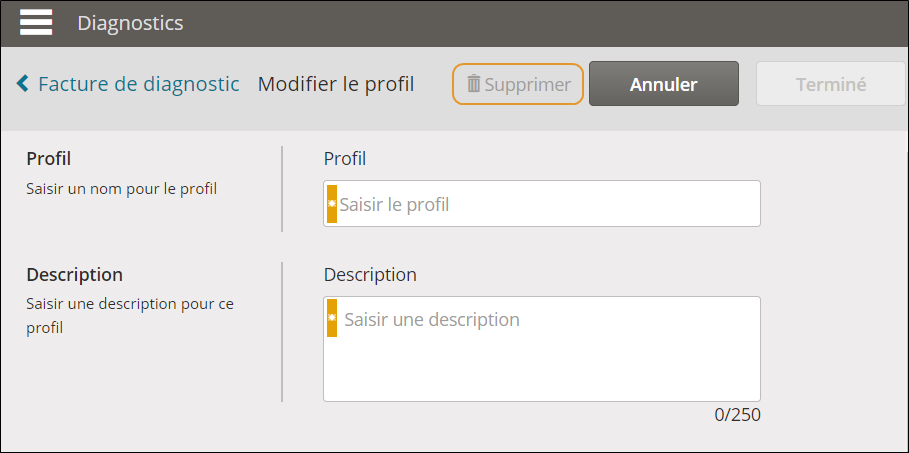Click the bold Profil section heading

pos(49,159)
